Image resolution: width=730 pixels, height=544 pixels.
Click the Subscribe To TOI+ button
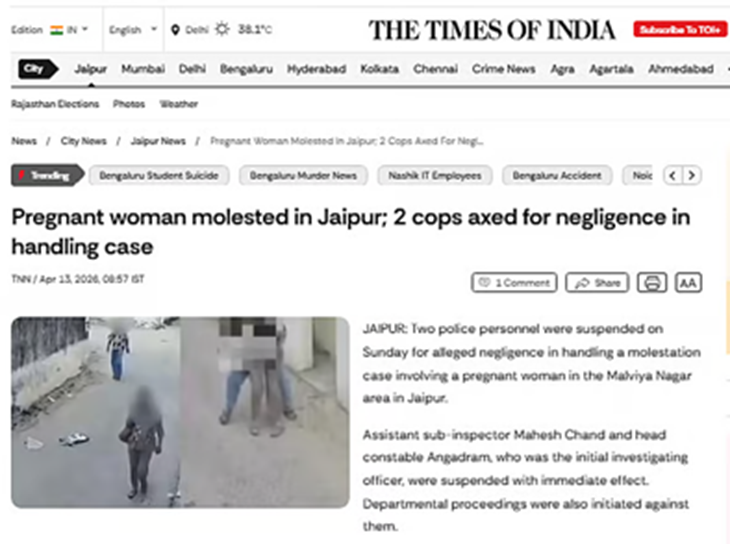(x=680, y=30)
